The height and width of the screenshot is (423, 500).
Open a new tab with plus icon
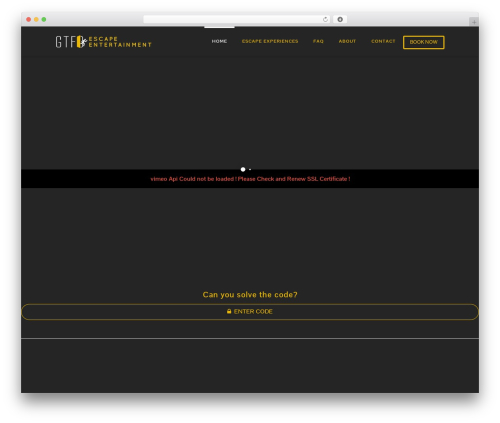(474, 22)
